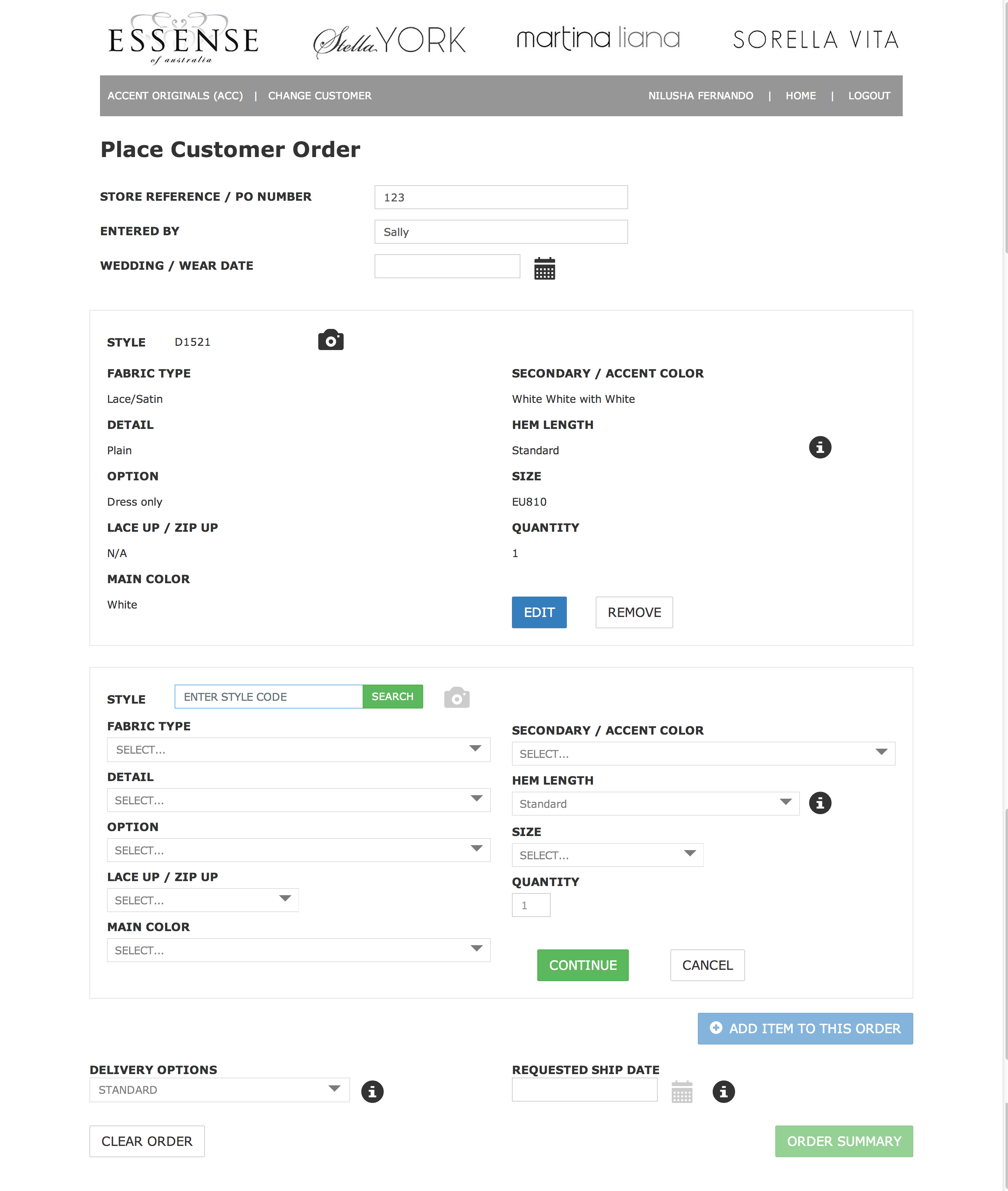The height and width of the screenshot is (1191, 1008).
Task: Expand the Fabric Type dropdown
Action: point(298,749)
